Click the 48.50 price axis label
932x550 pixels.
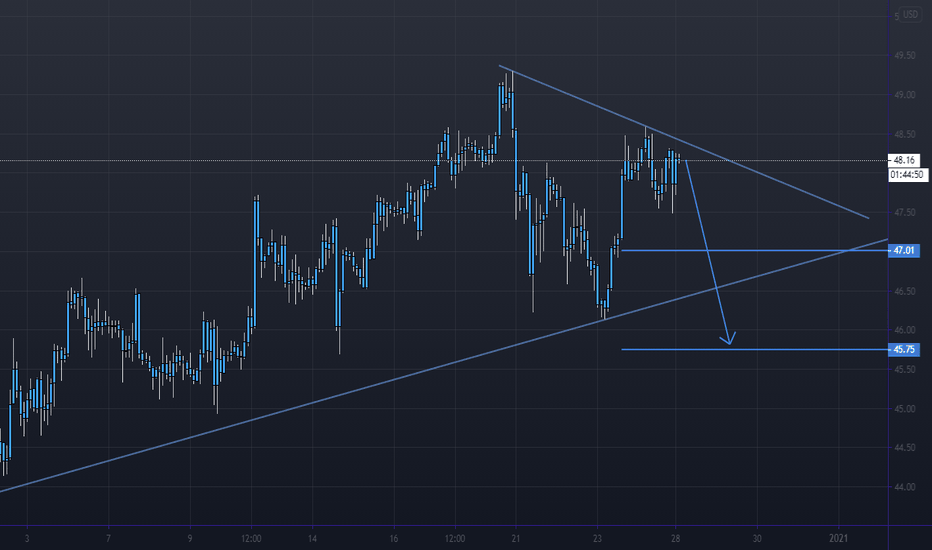[x=905, y=134]
